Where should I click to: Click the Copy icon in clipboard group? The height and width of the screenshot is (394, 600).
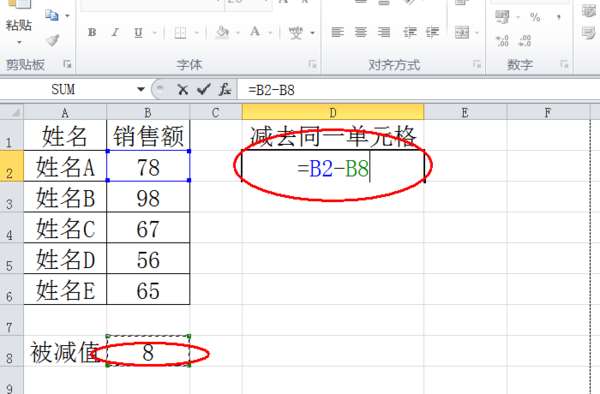click(52, 16)
